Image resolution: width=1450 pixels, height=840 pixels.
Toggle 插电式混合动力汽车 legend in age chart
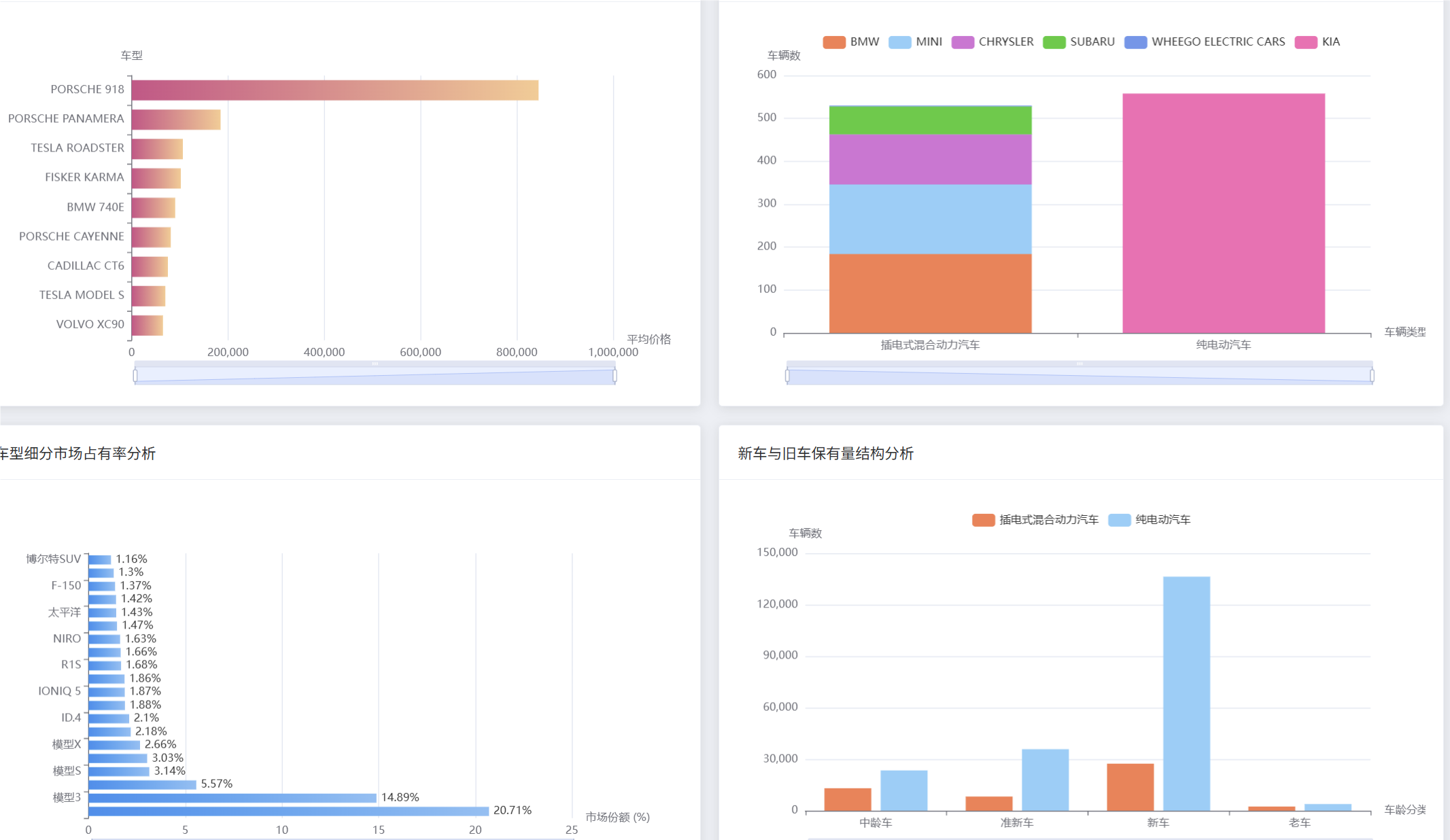(1035, 520)
